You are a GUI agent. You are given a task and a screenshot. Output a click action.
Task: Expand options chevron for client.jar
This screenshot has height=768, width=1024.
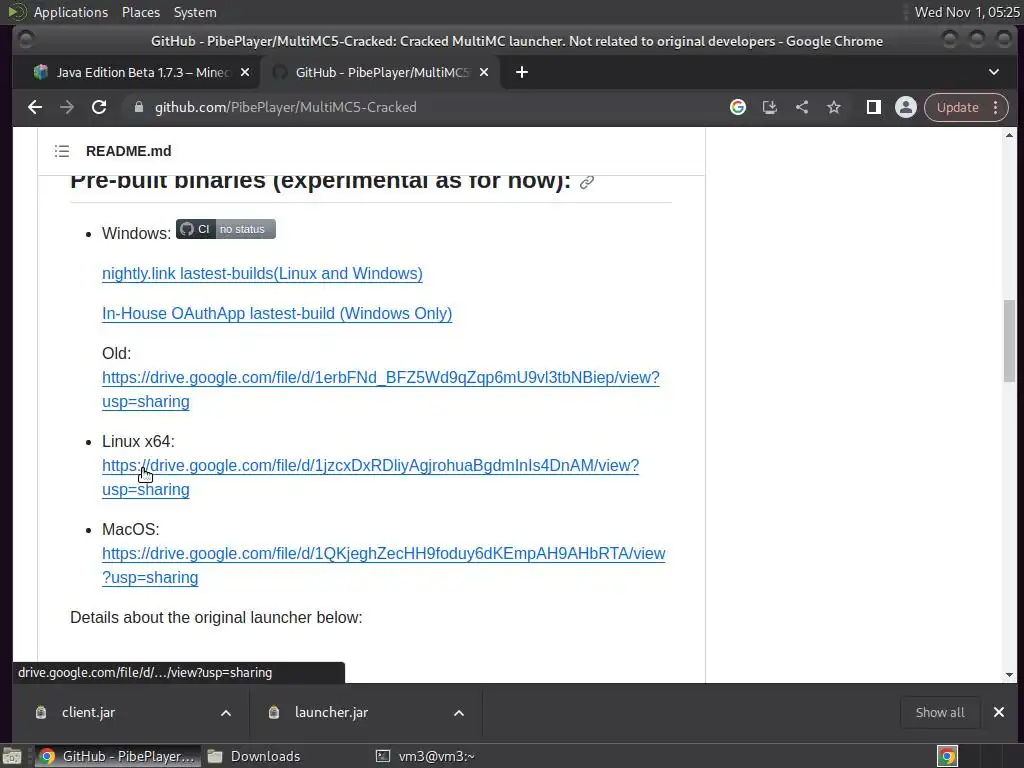tap(226, 713)
